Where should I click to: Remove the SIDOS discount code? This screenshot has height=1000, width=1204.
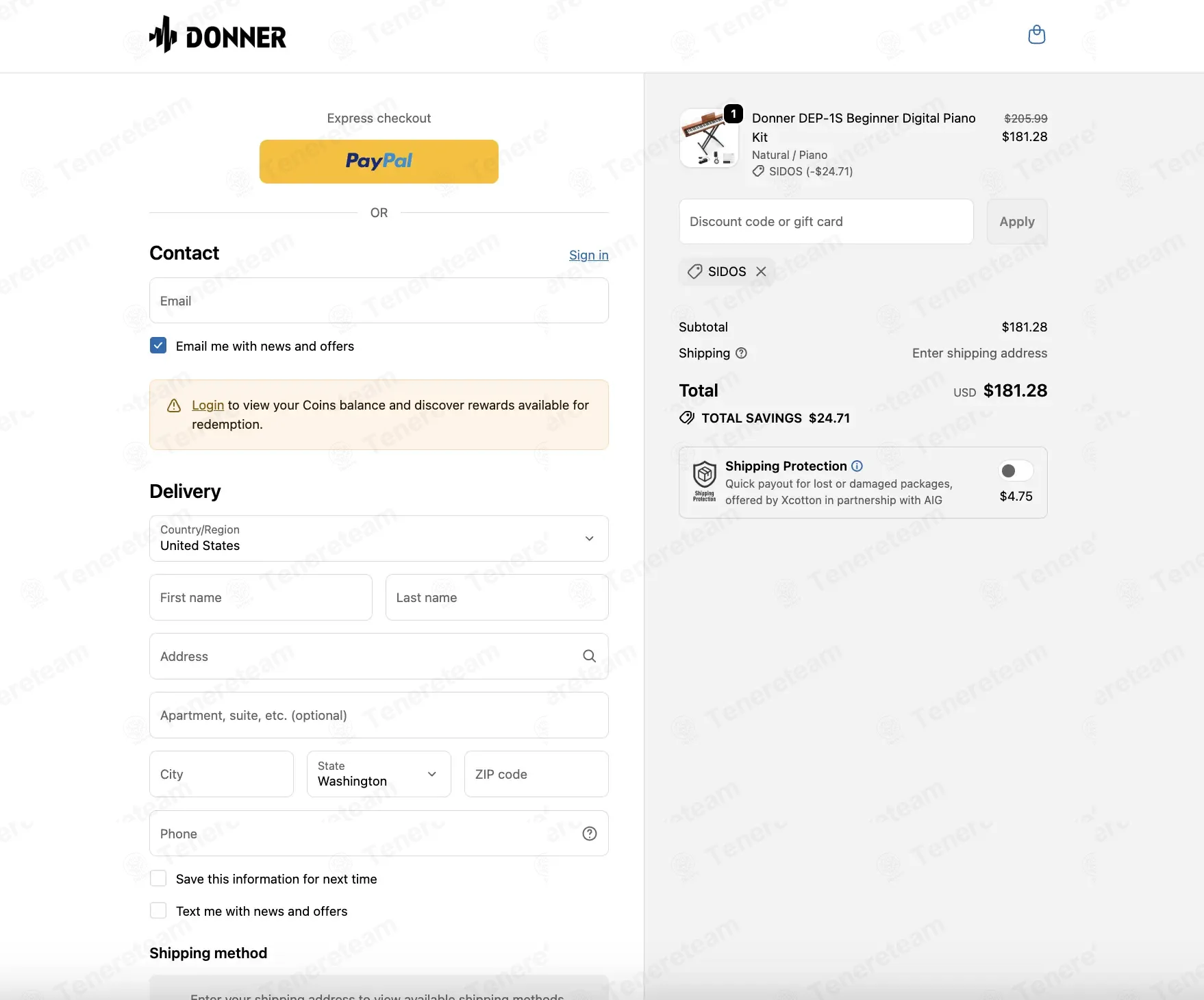point(761,272)
